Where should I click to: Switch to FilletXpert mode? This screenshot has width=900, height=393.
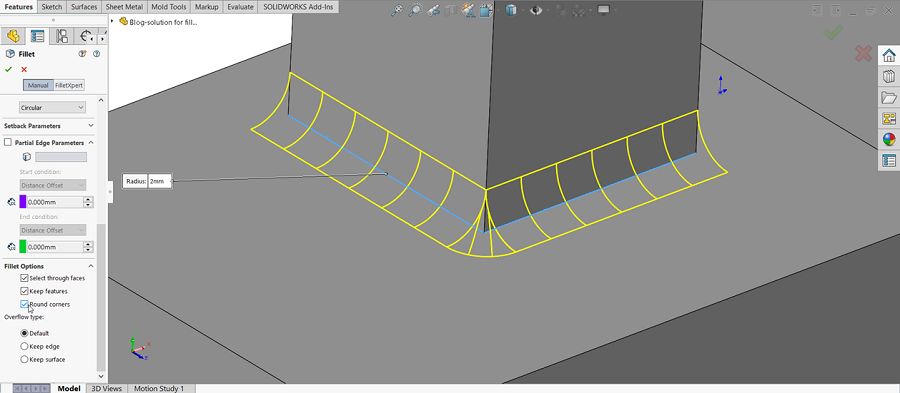[x=69, y=85]
